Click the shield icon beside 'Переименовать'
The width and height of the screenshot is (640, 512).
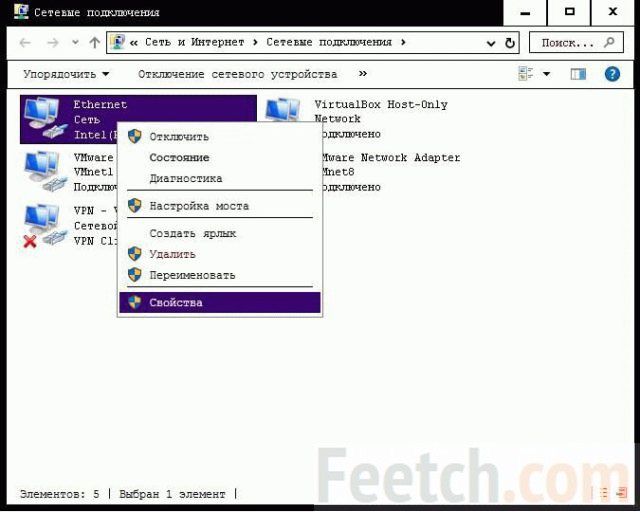135,275
